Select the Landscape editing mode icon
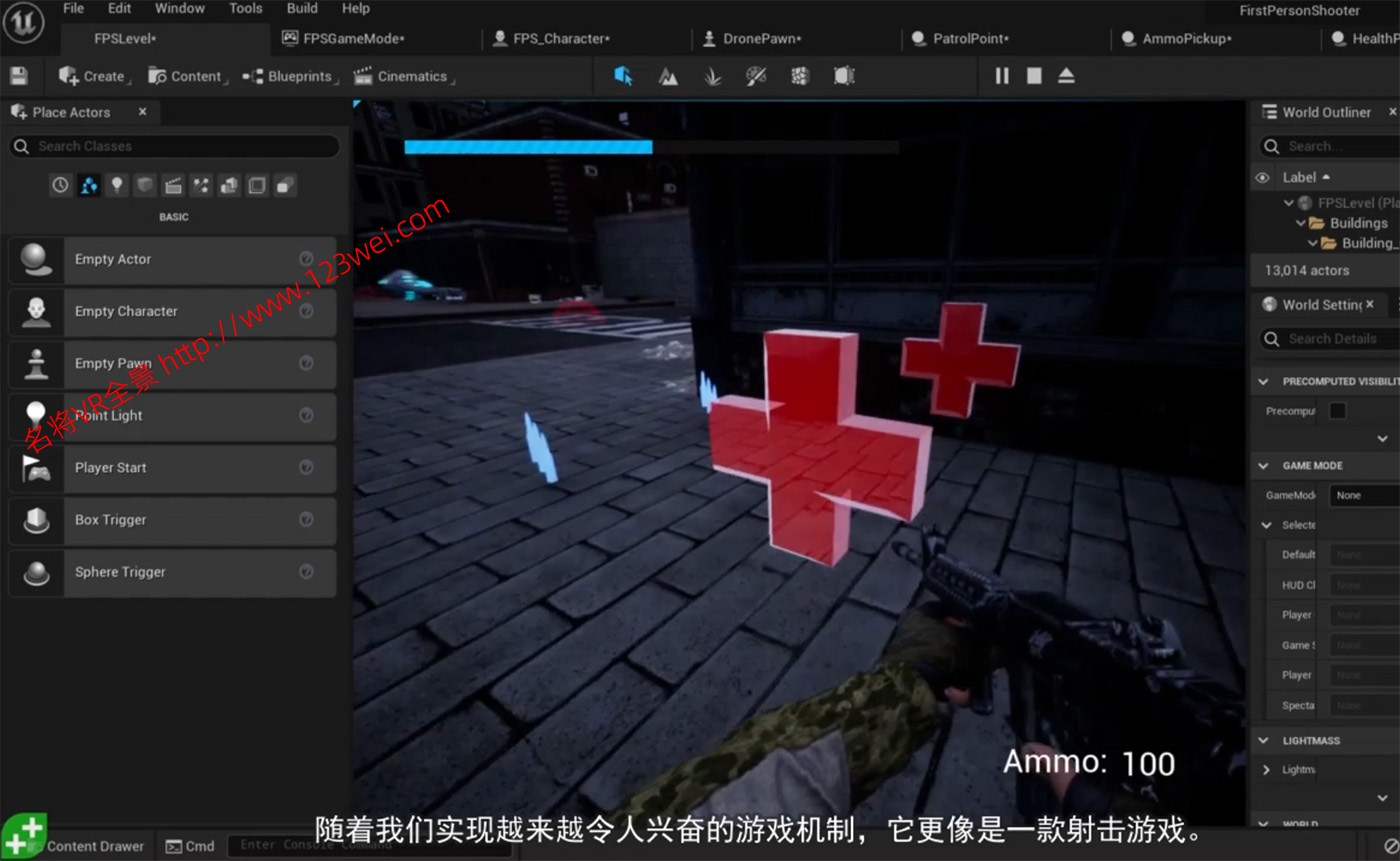 668,75
